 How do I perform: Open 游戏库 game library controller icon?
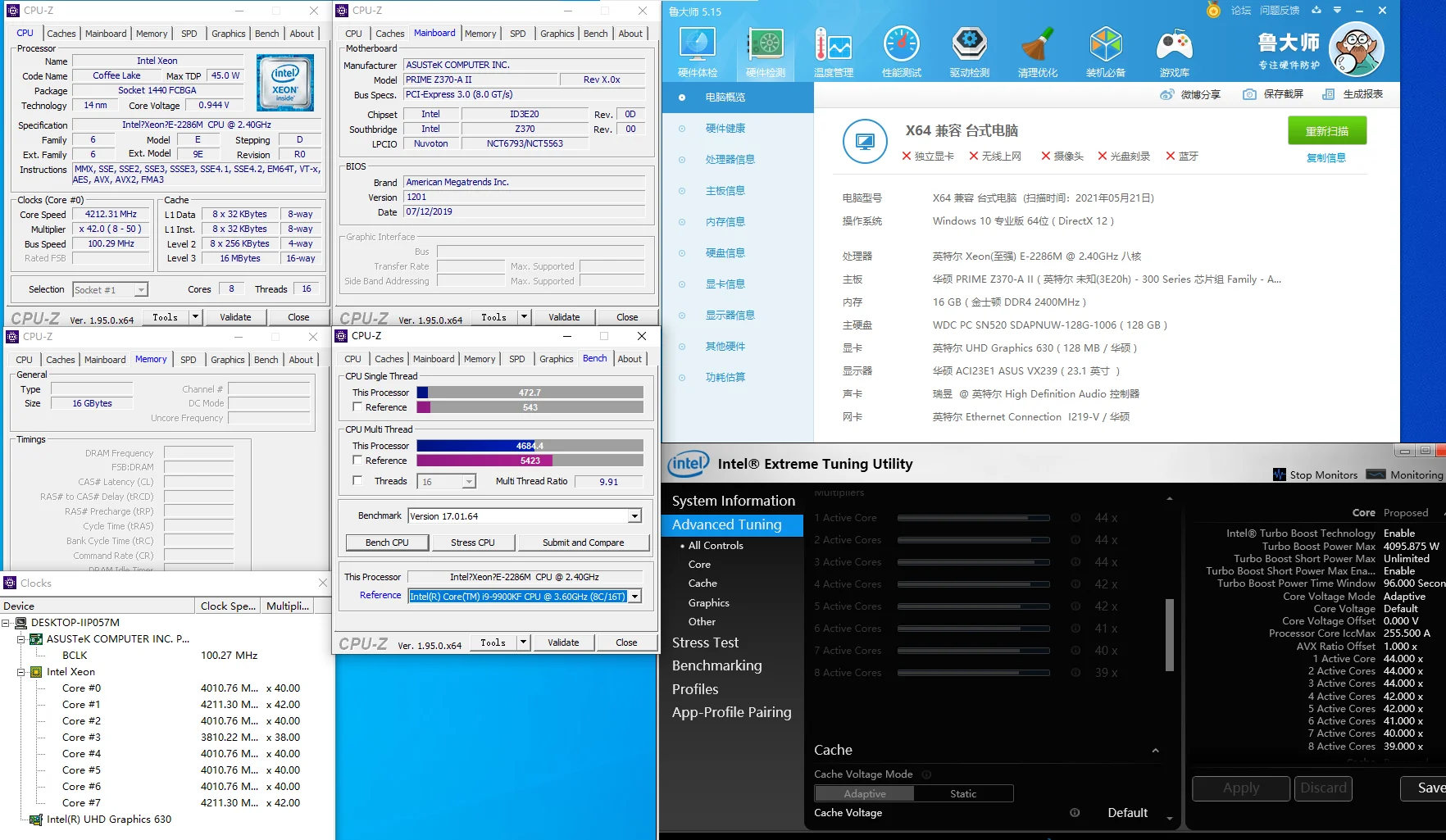tap(1174, 46)
